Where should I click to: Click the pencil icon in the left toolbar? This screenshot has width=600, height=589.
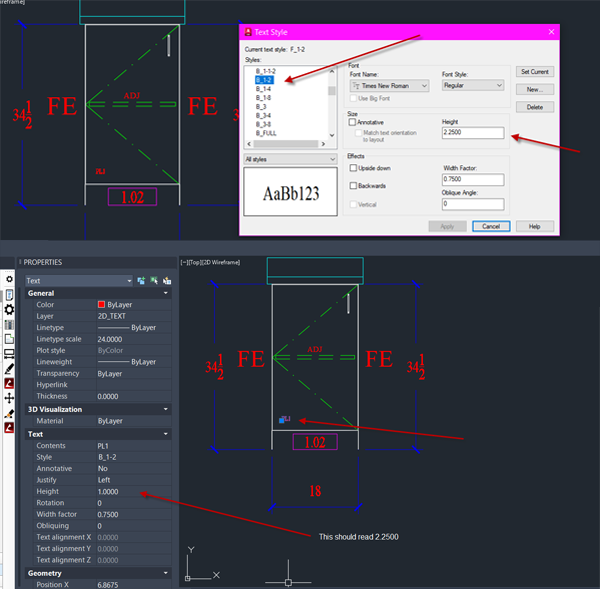(x=10, y=368)
